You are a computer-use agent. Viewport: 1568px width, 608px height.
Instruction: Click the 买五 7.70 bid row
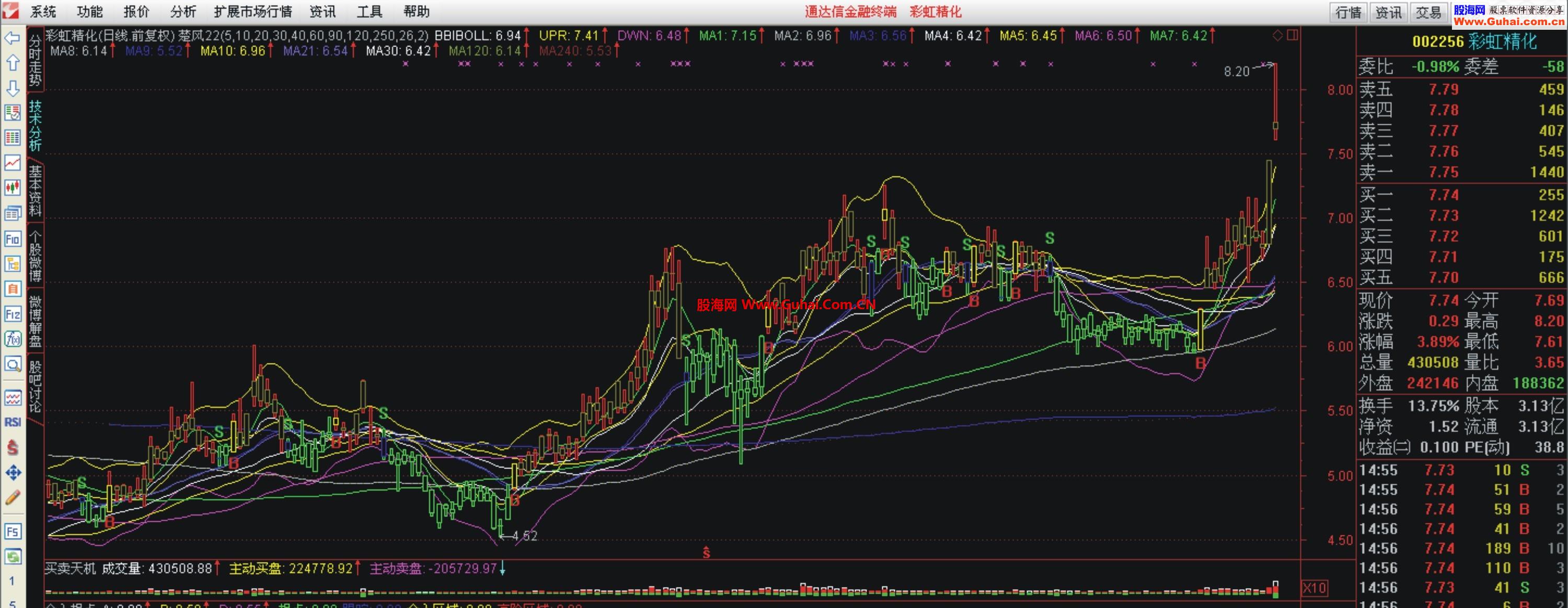point(1462,277)
